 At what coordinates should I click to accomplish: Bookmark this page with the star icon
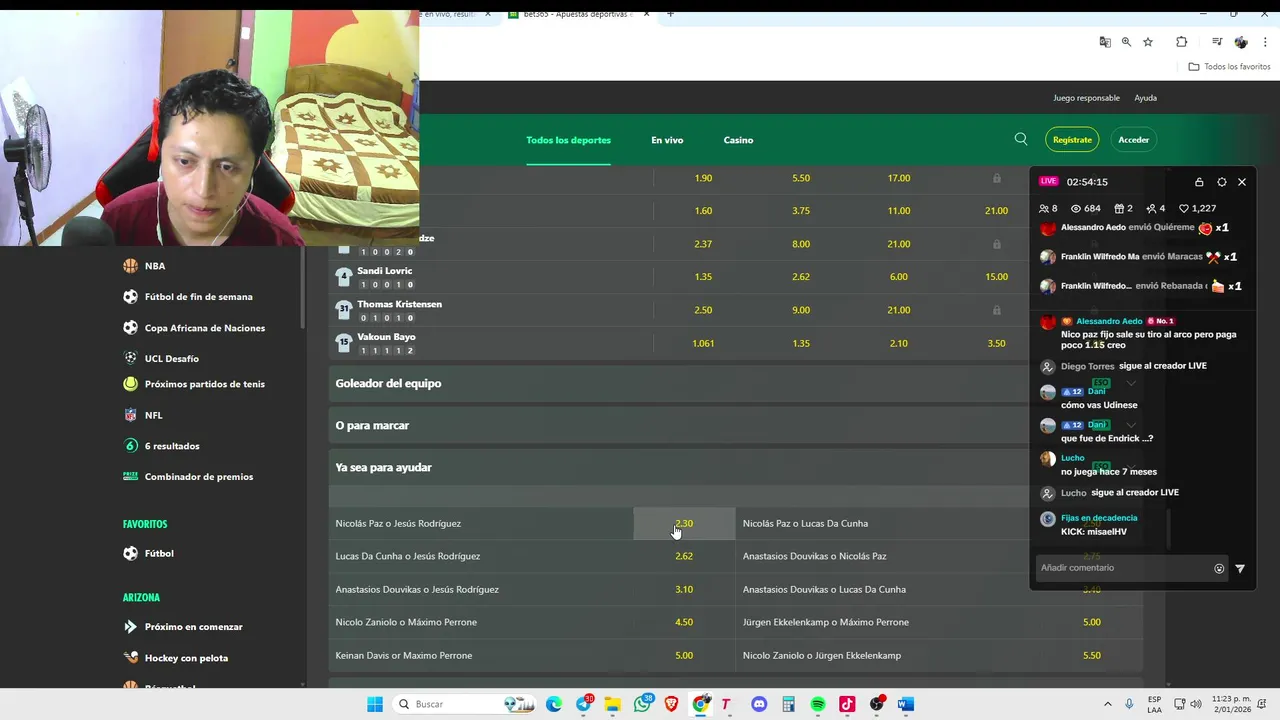tap(1148, 42)
